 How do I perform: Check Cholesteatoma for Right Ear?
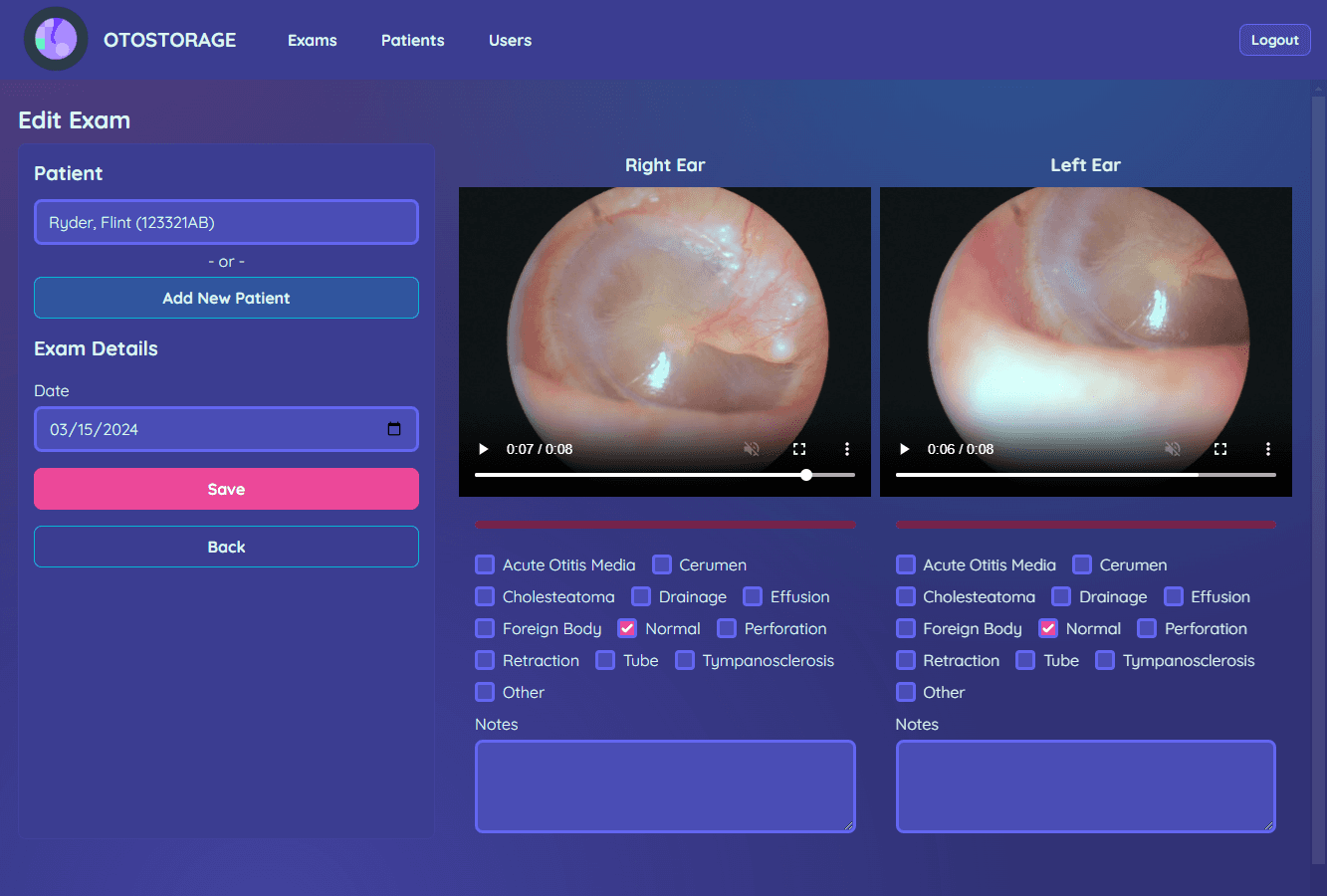click(x=485, y=596)
